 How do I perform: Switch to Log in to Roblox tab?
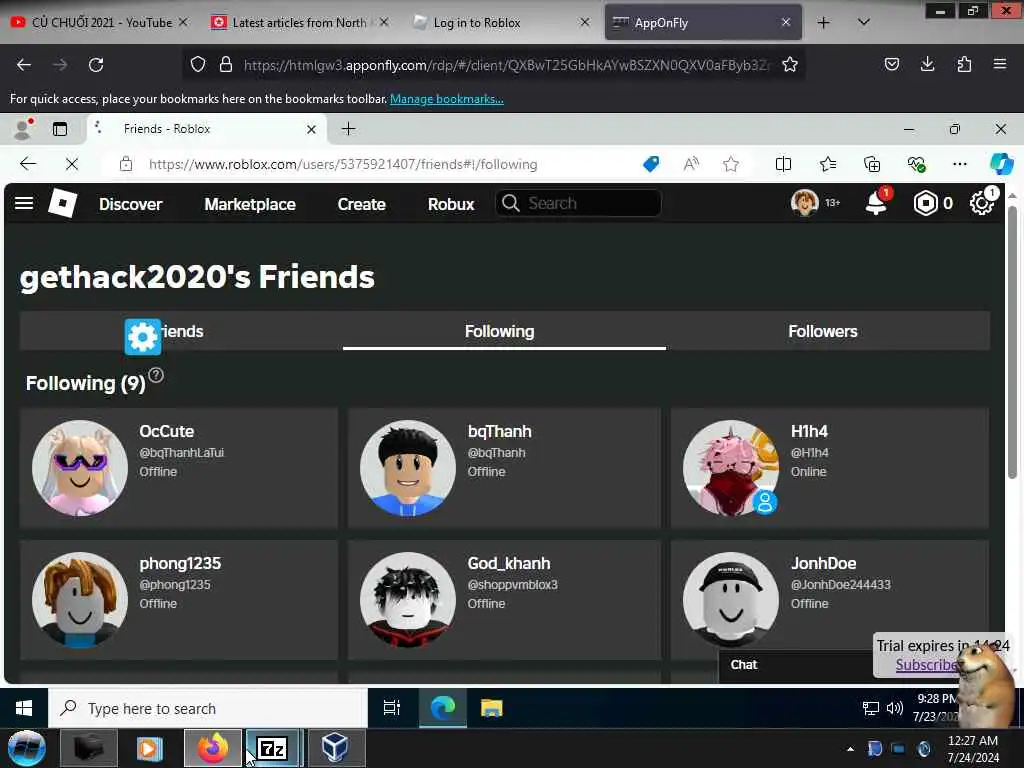point(502,23)
